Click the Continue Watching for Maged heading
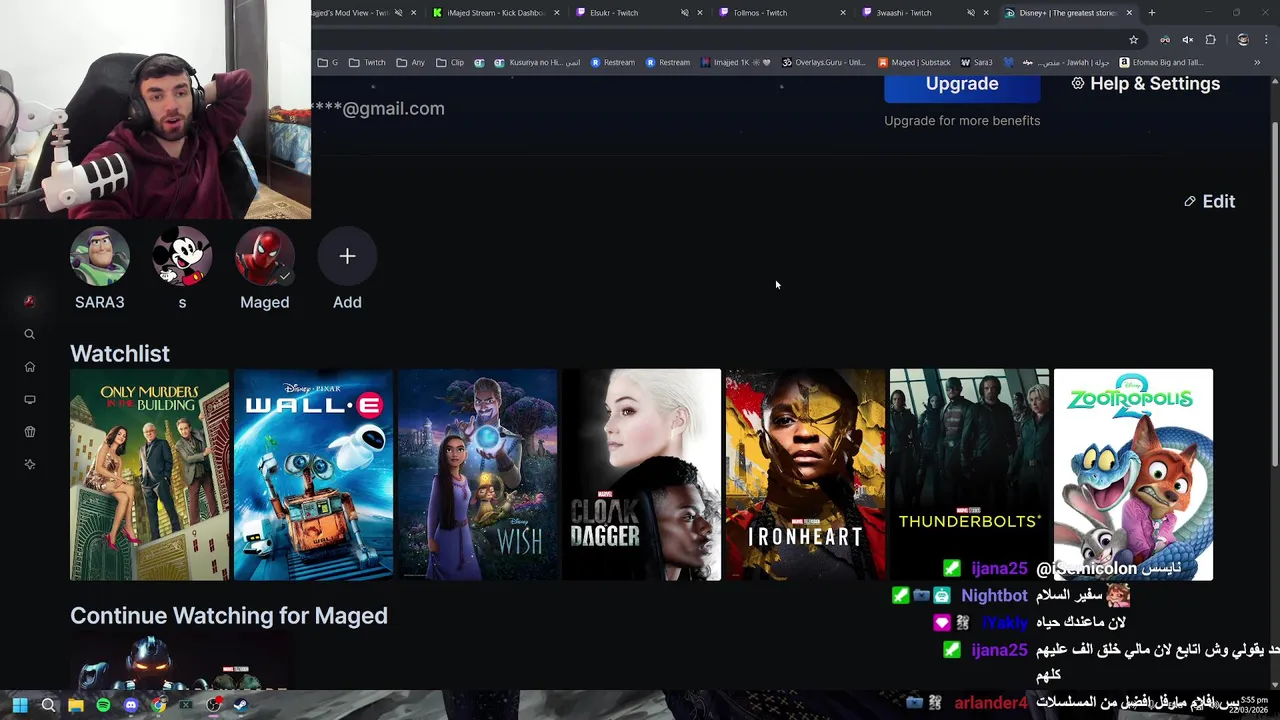This screenshot has height=720, width=1280. pos(229,616)
